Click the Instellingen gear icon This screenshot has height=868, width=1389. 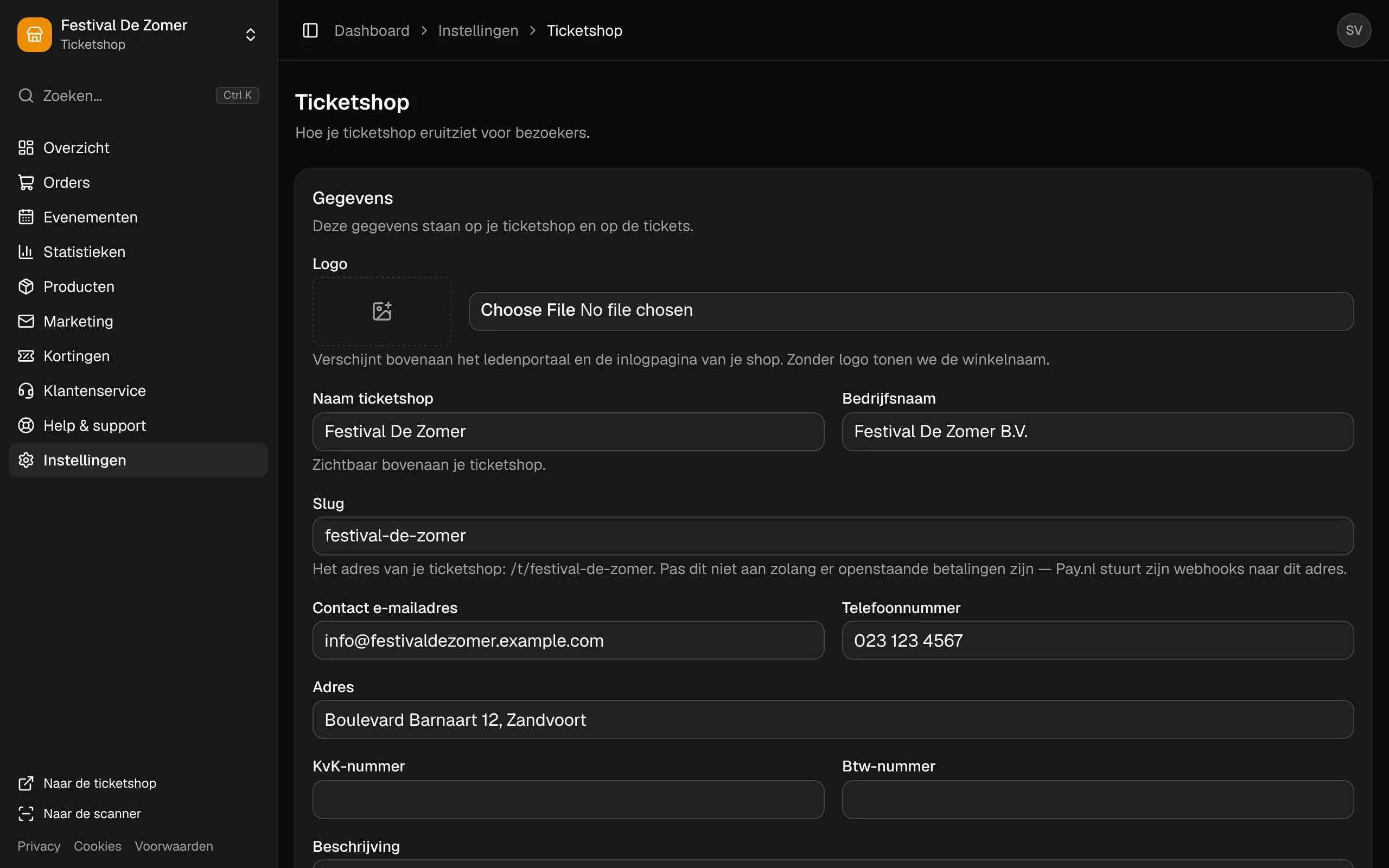point(26,461)
